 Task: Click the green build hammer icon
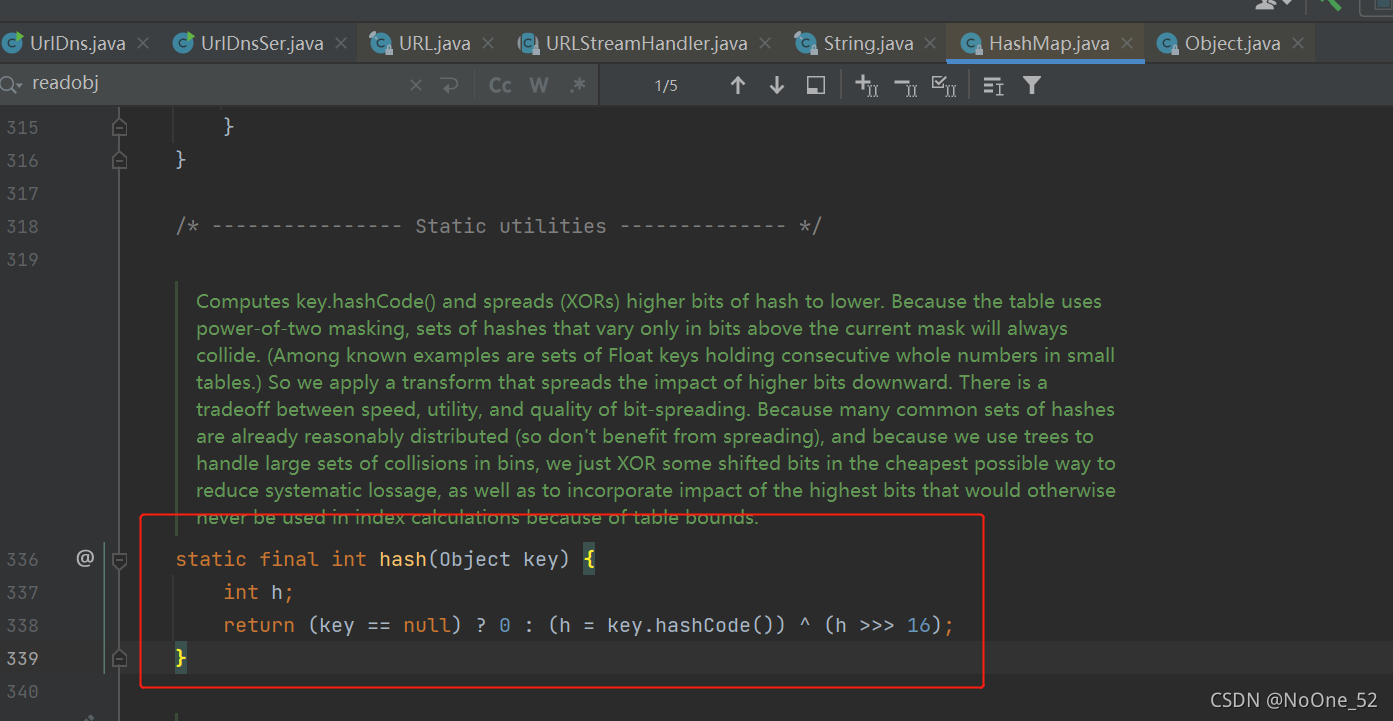point(1330,5)
